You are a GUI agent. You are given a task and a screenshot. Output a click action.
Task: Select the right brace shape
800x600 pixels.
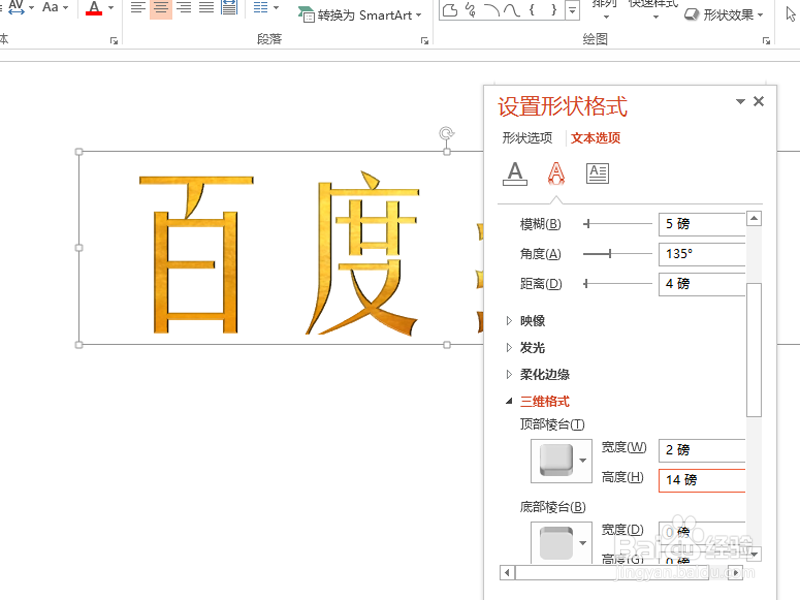click(553, 10)
